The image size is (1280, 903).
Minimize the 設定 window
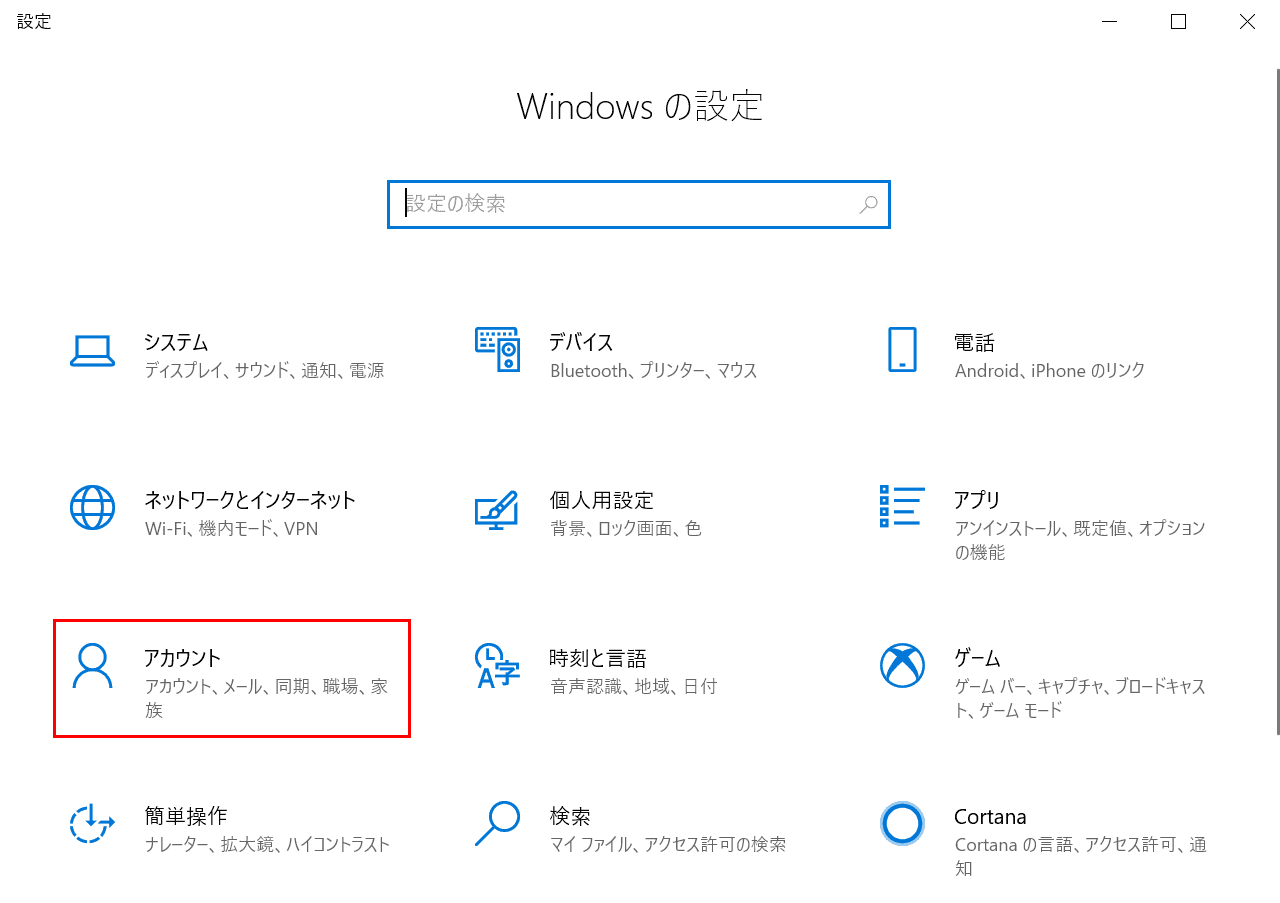1110,22
